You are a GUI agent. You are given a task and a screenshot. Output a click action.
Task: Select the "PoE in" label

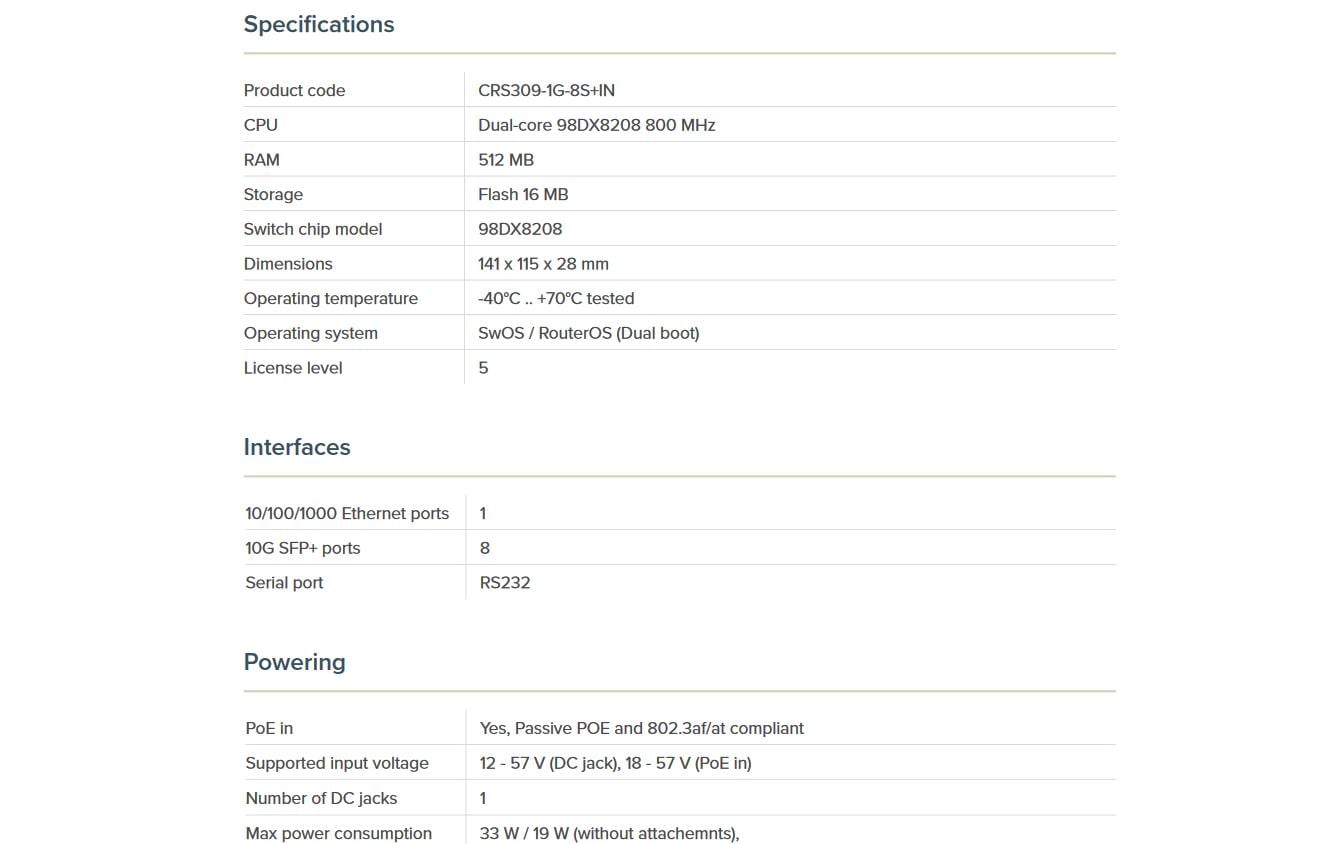(269, 729)
